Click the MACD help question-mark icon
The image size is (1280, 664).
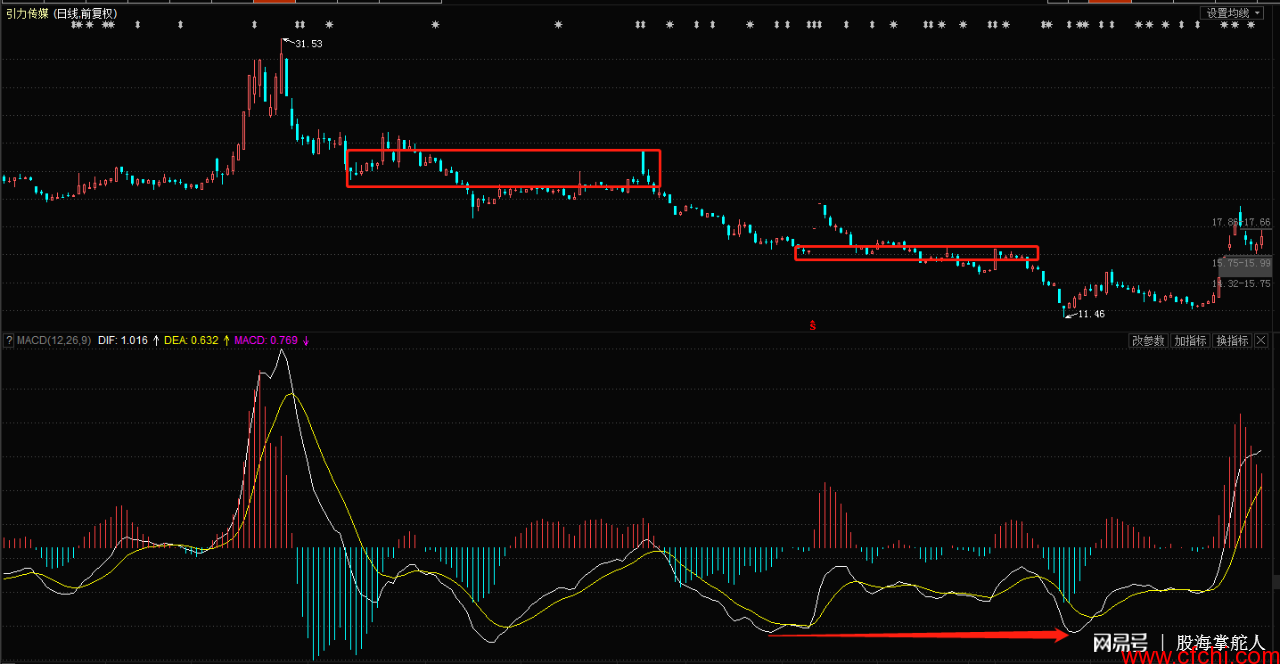coord(9,341)
